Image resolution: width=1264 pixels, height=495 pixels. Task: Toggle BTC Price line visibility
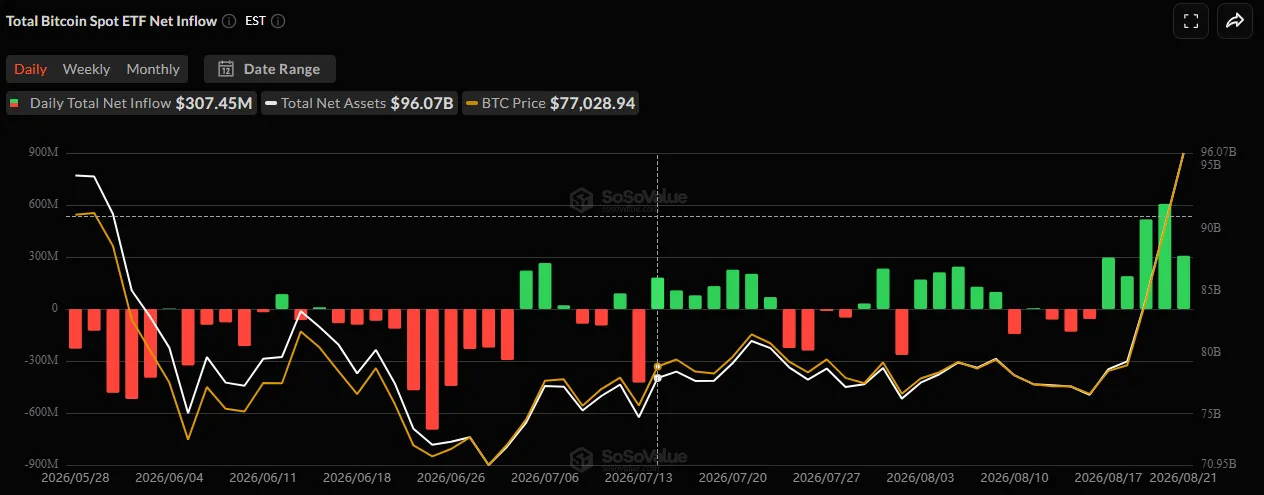[x=551, y=103]
